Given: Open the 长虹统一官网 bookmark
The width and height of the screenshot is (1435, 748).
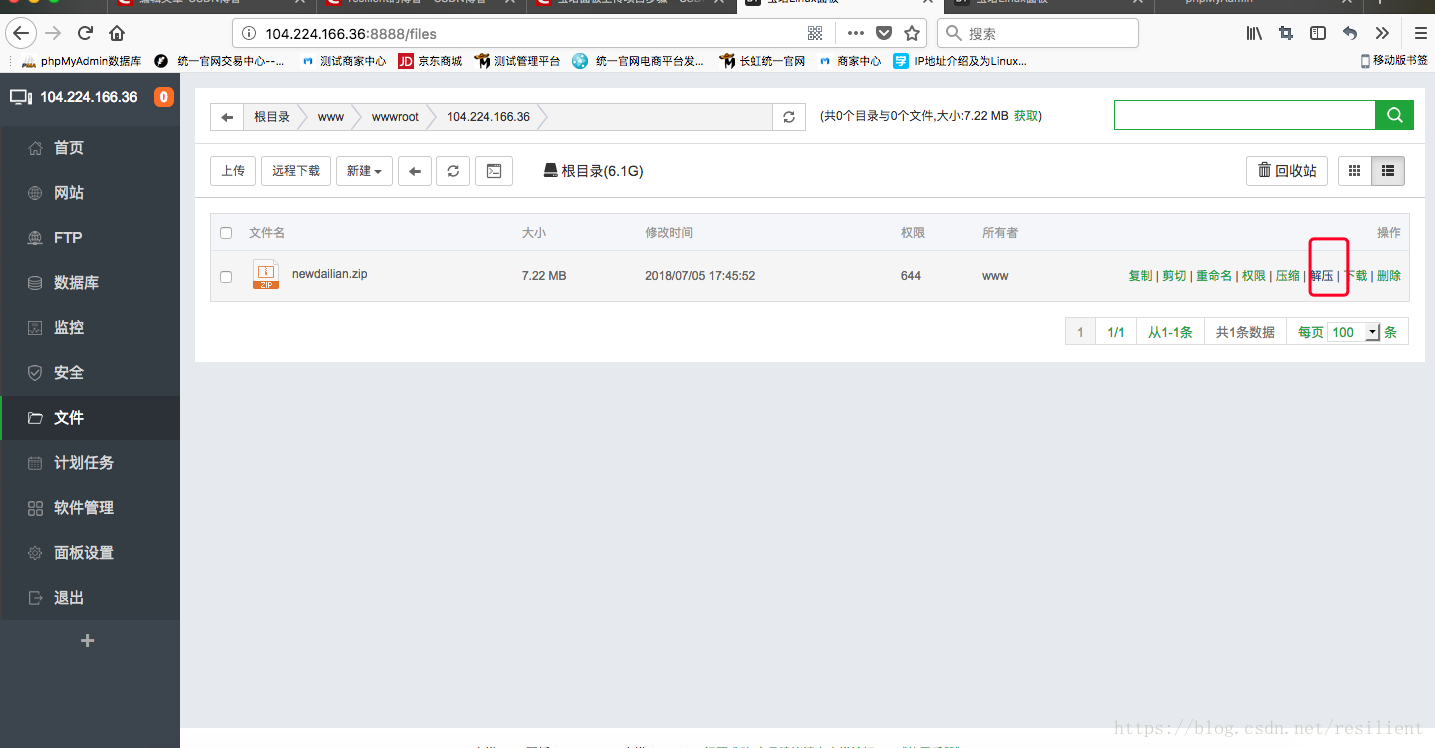Looking at the screenshot, I should tap(762, 61).
